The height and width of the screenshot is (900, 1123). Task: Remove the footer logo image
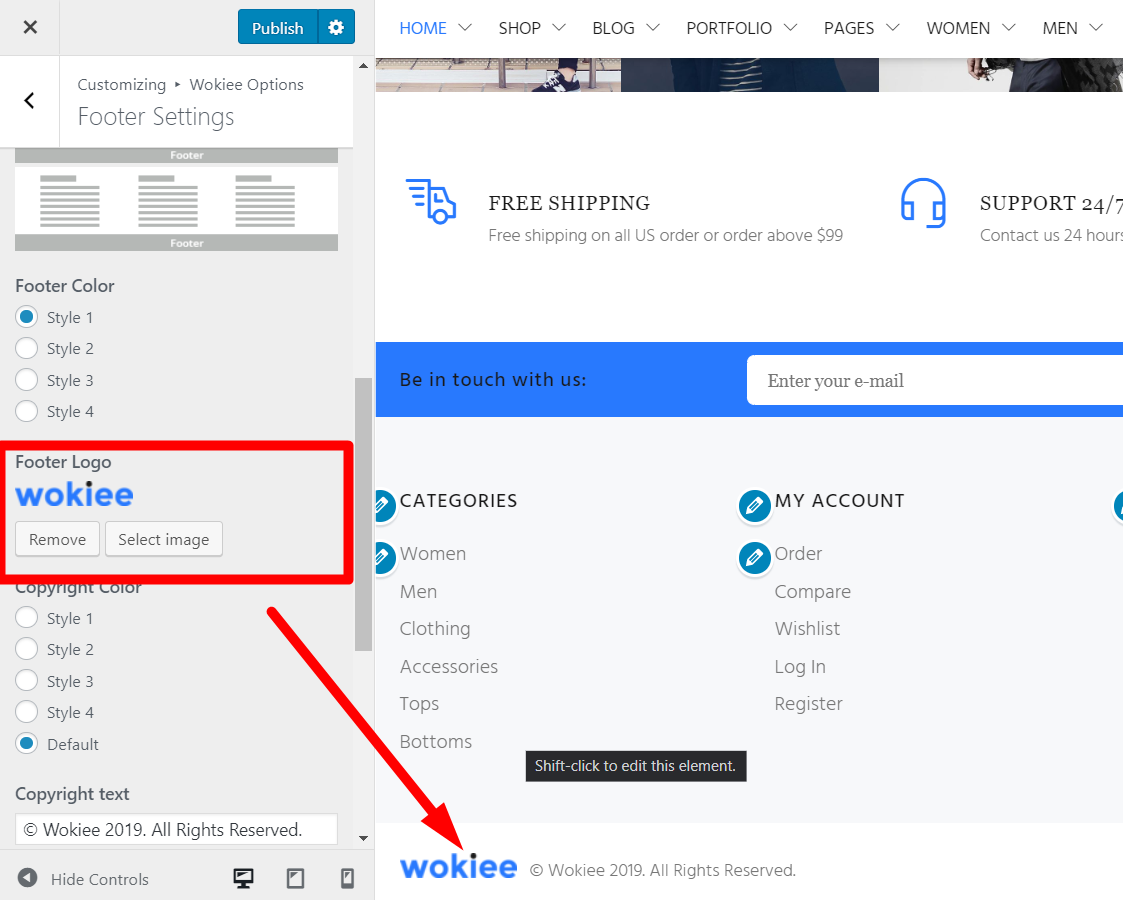pyautogui.click(x=57, y=539)
